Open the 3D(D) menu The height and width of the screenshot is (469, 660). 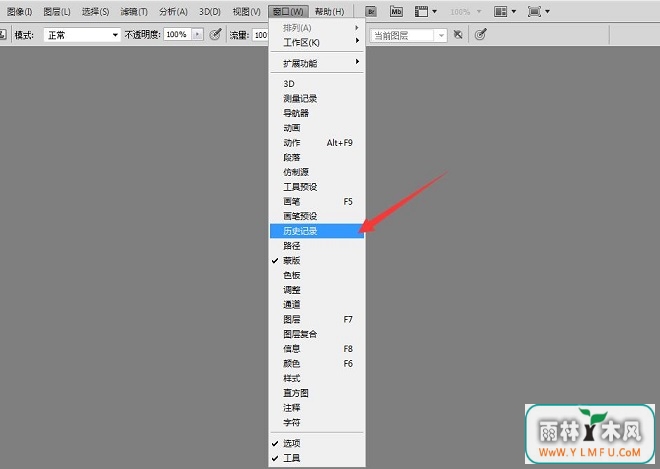tap(210, 12)
